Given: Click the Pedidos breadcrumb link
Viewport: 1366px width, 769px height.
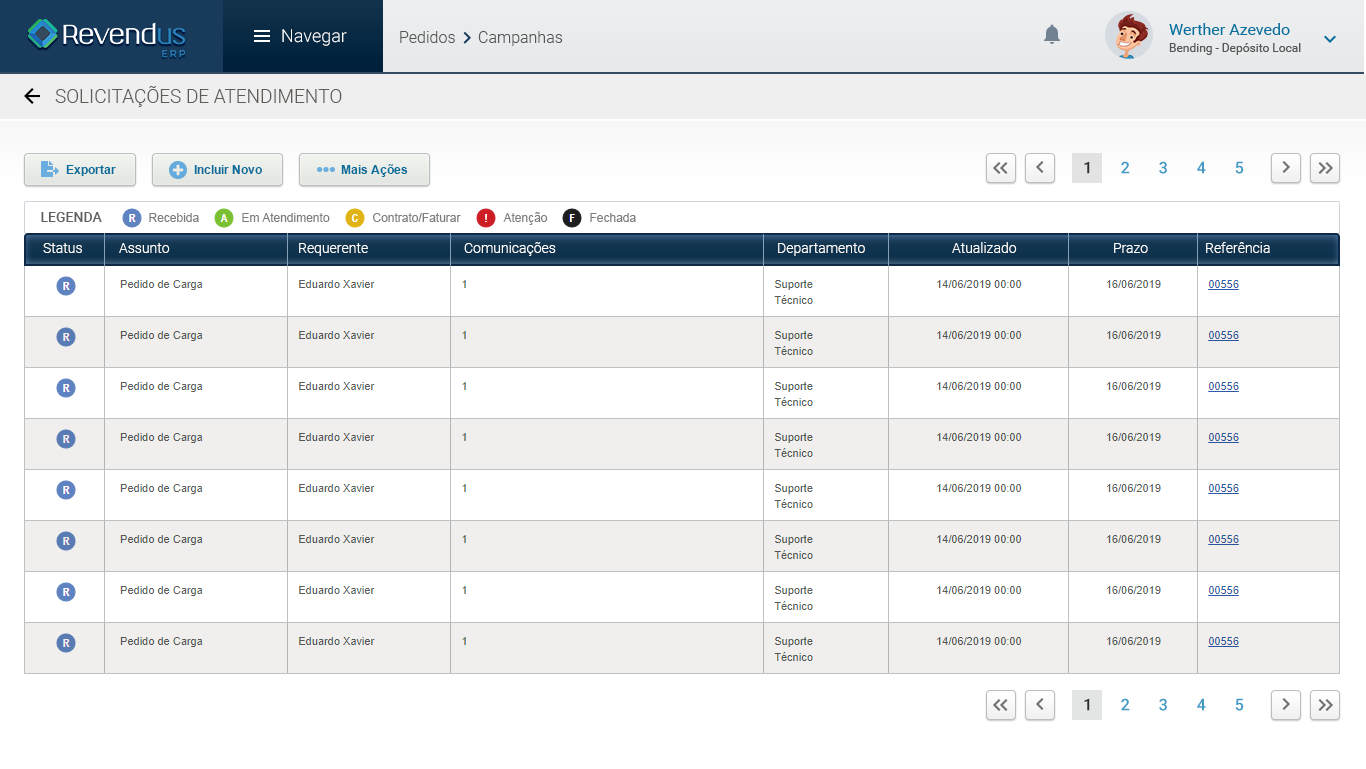Looking at the screenshot, I should pos(427,37).
